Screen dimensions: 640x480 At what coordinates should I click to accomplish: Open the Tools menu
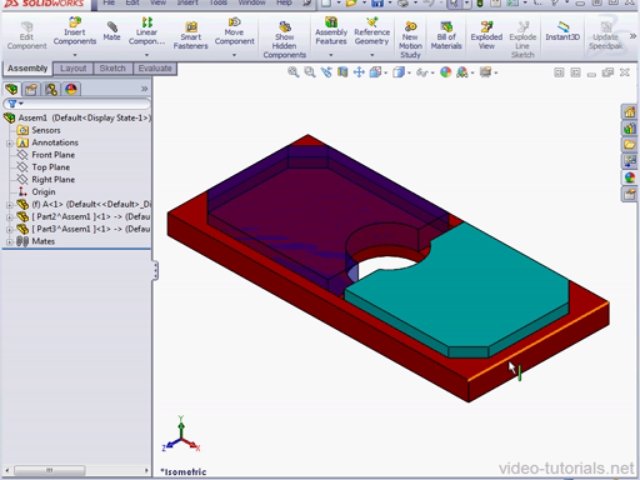(x=218, y=3)
